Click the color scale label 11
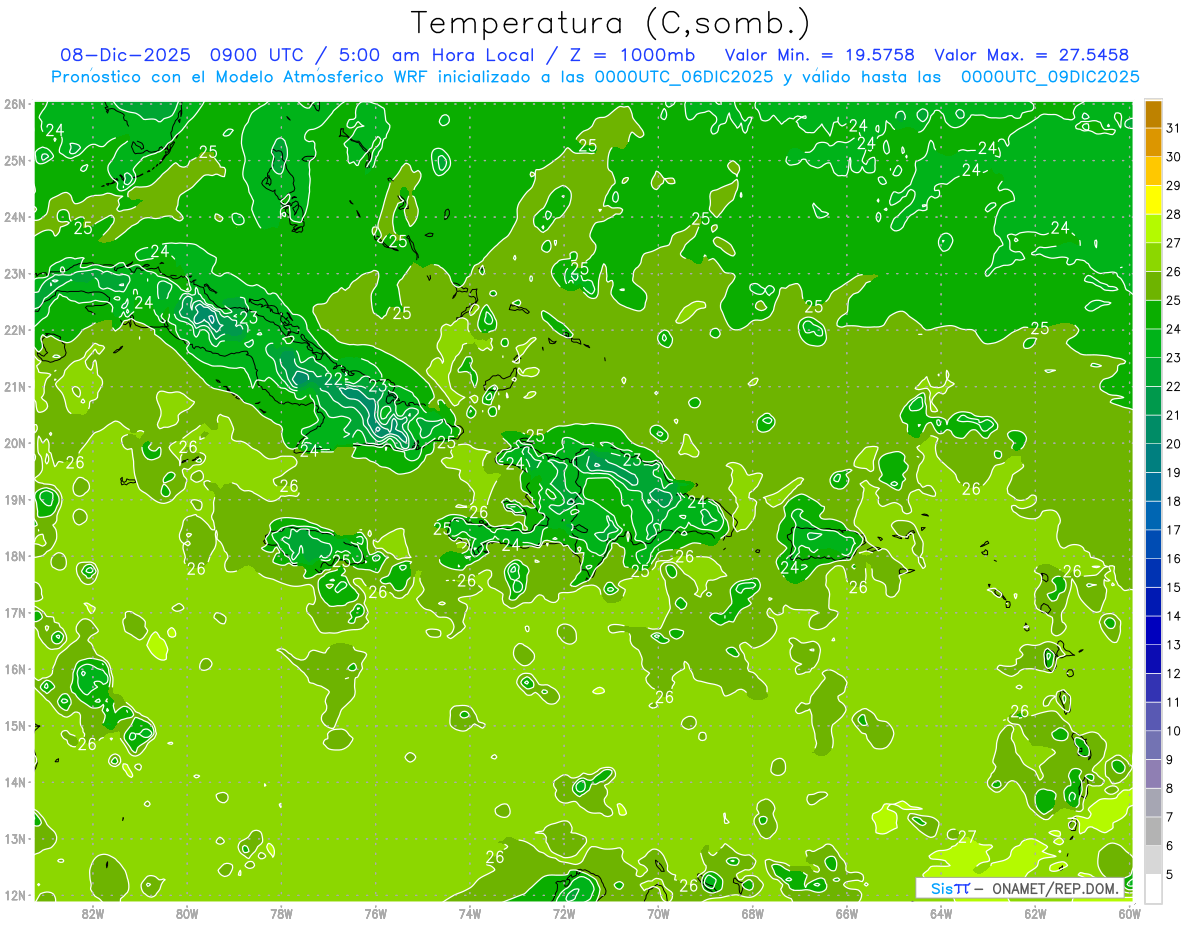This screenshot has width=1200, height=927. tap(1174, 702)
